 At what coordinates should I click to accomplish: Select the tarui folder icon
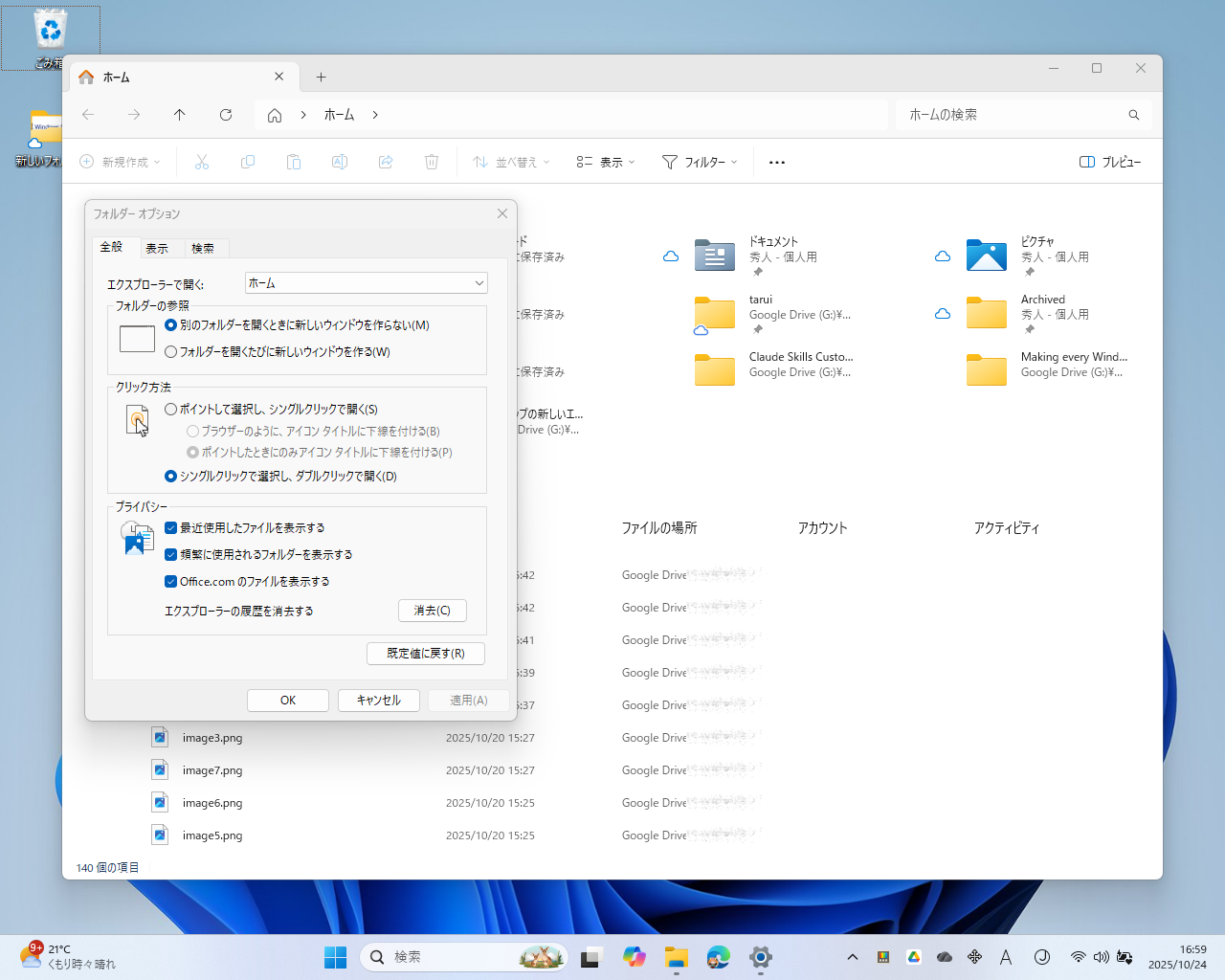[x=715, y=313]
